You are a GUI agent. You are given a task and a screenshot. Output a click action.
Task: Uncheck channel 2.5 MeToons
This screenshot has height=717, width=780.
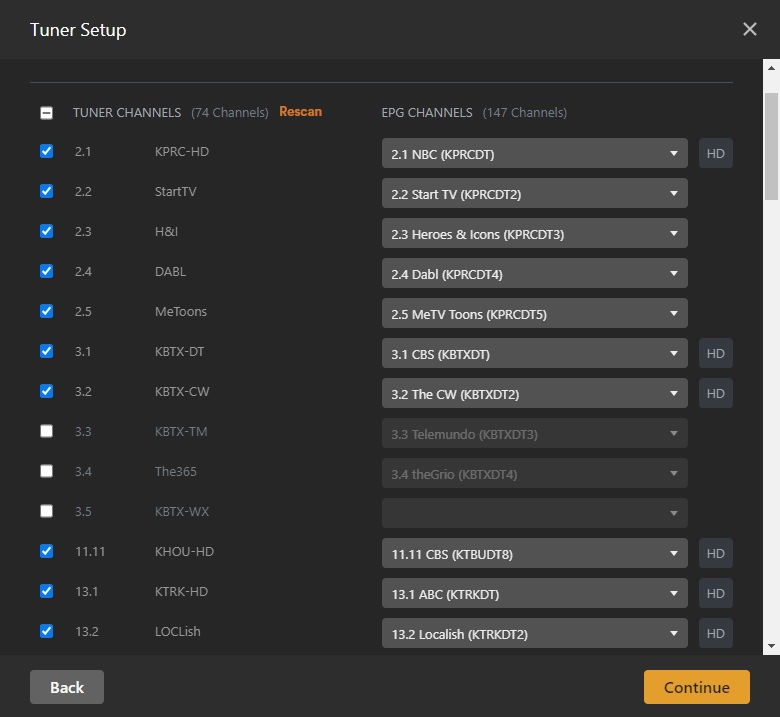[46, 311]
